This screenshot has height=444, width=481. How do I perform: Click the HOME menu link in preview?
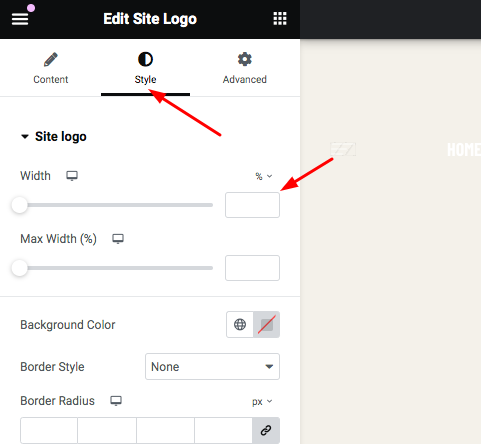click(x=464, y=149)
